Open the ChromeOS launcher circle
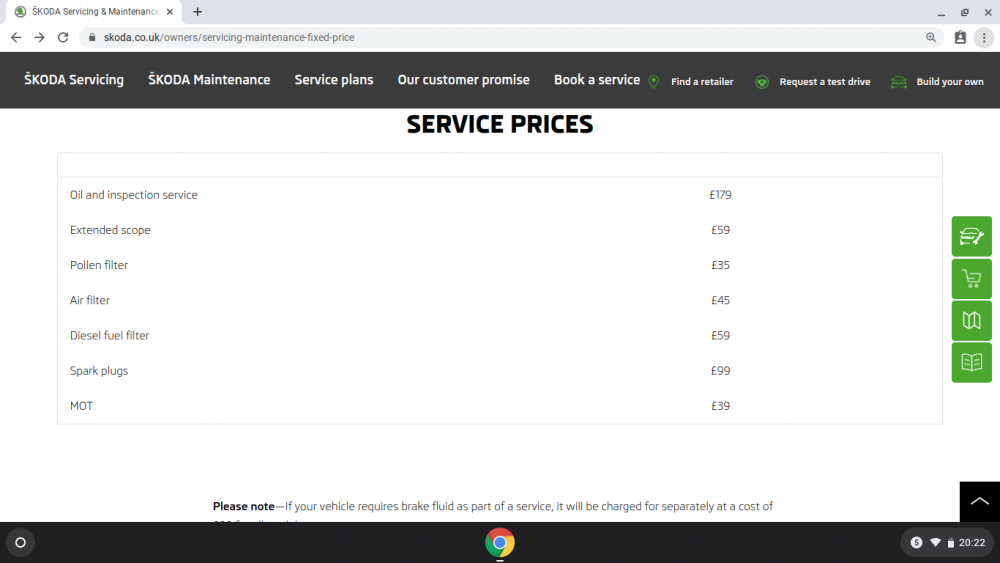1000x563 pixels. point(20,543)
